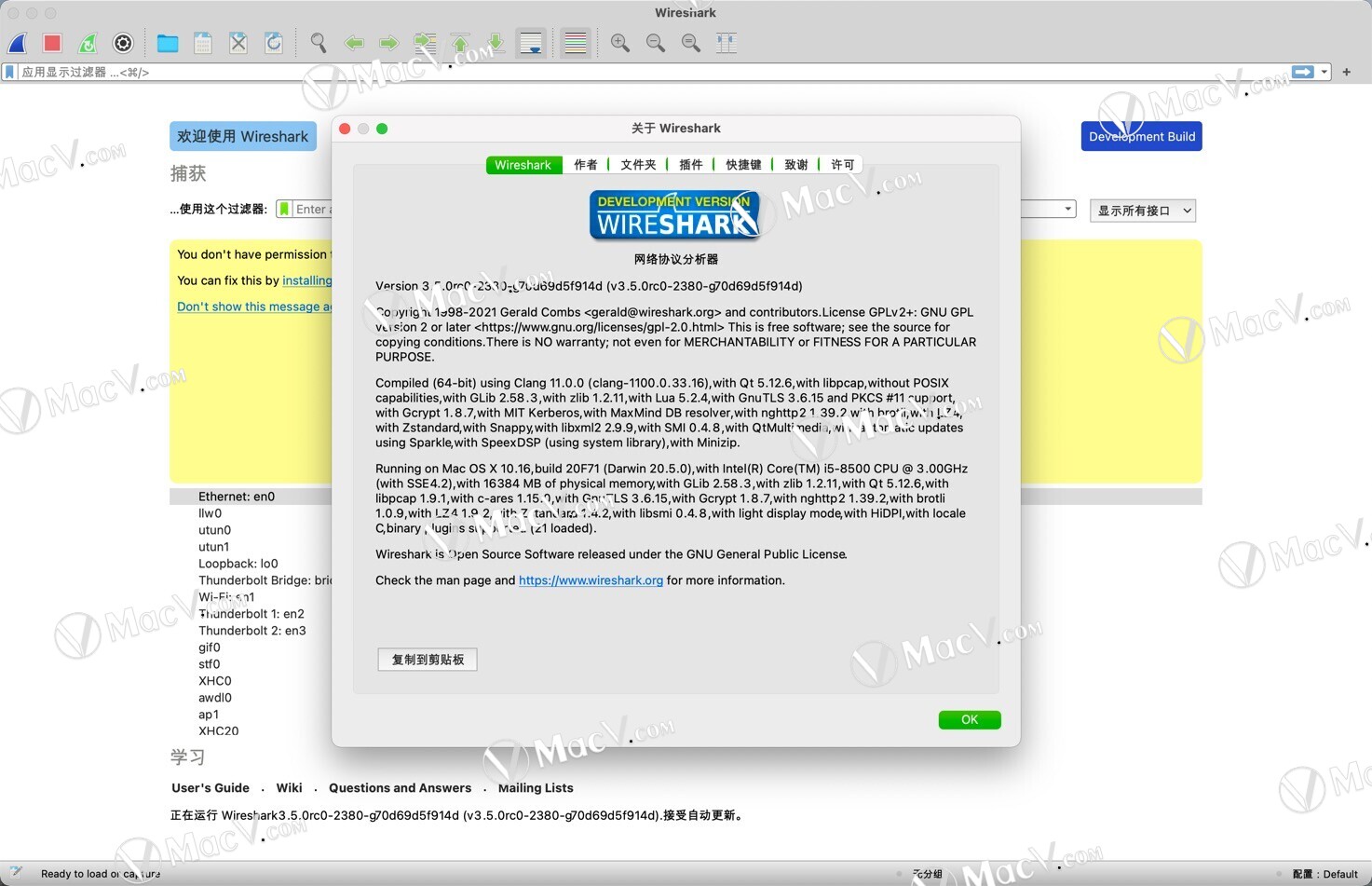This screenshot has width=1372, height=886.
Task: Stop the capture with the red square icon
Action: point(52,43)
